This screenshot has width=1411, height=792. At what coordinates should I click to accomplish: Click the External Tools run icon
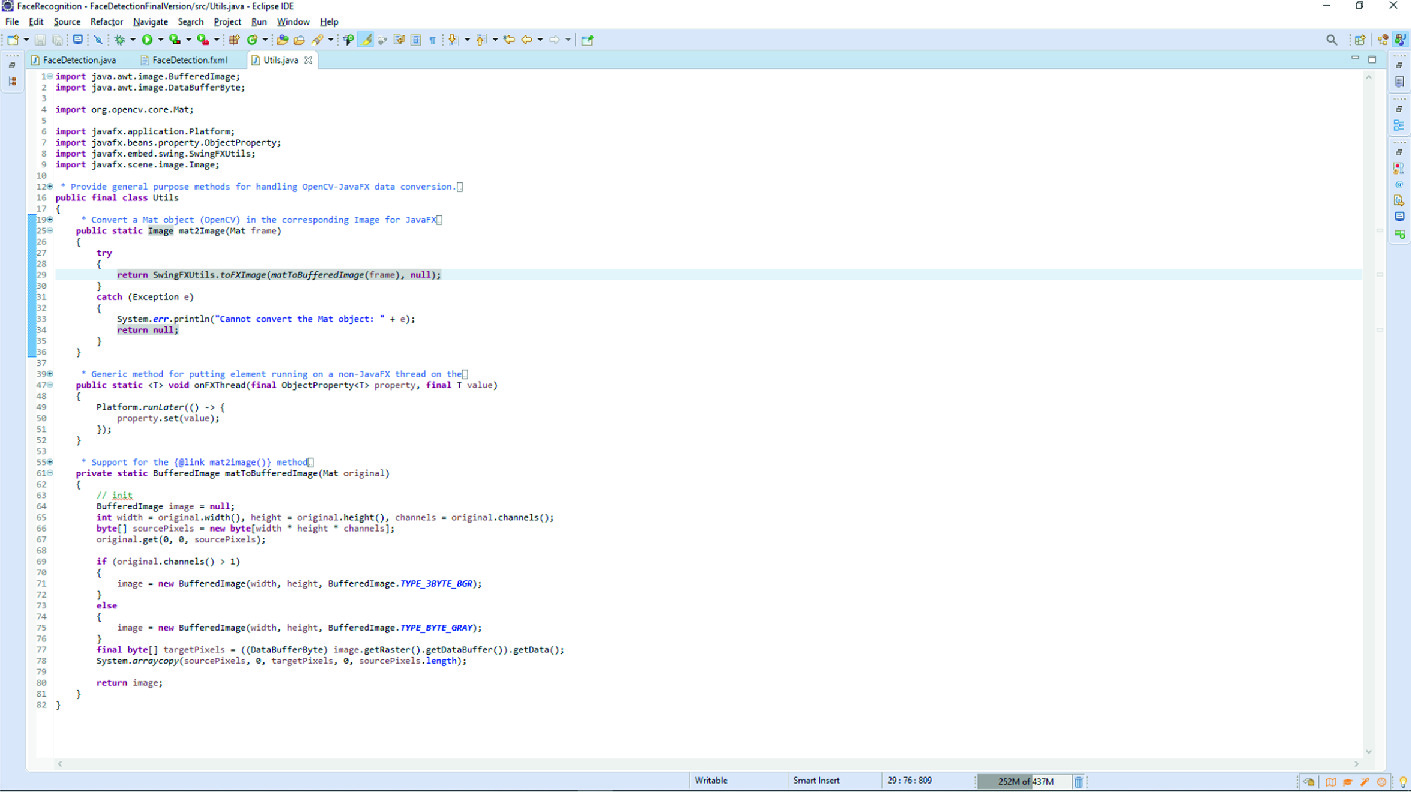[202, 40]
